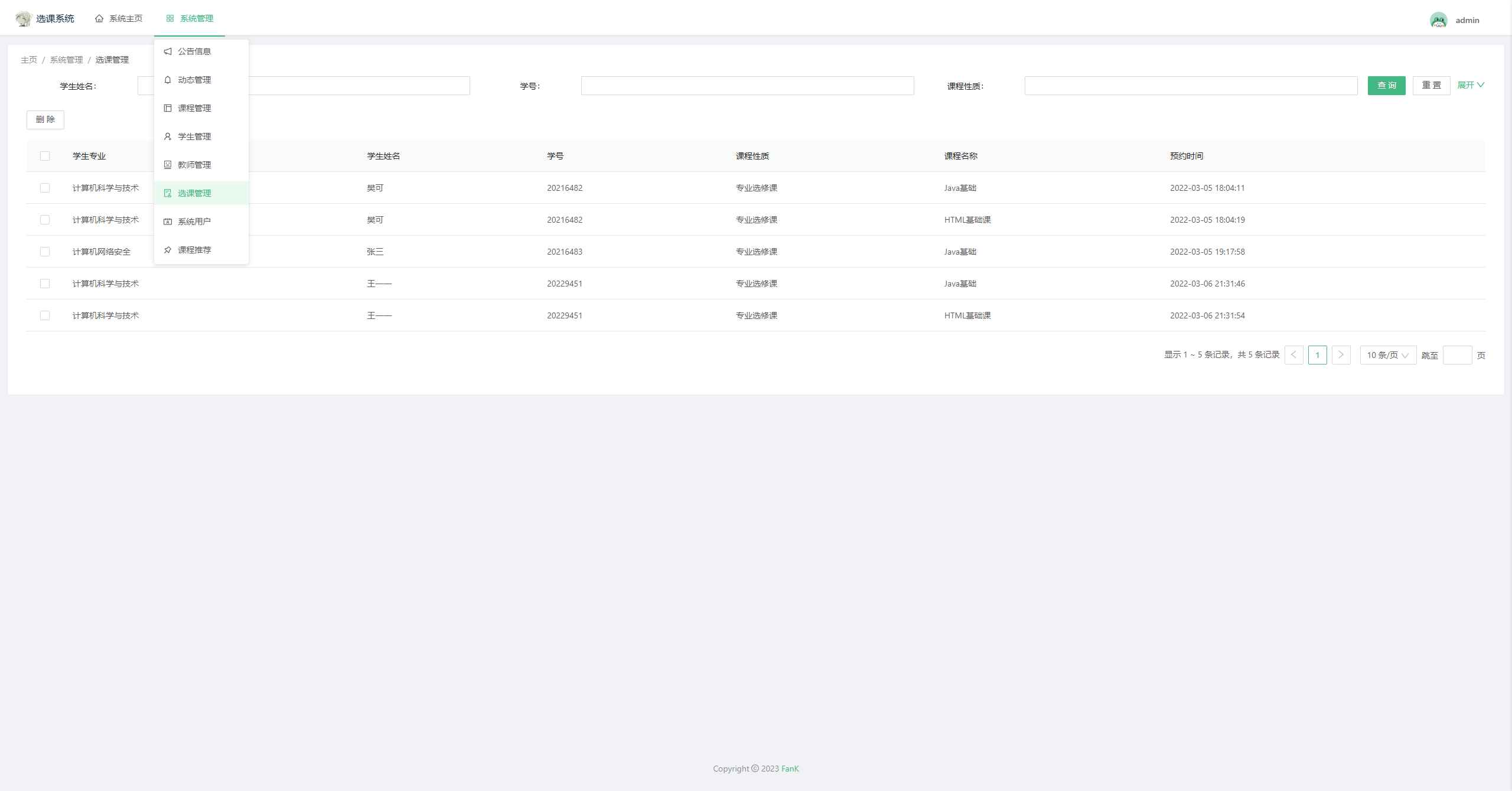Click the admin avatar image
Screen dimensions: 1512x791
[x=1438, y=20]
